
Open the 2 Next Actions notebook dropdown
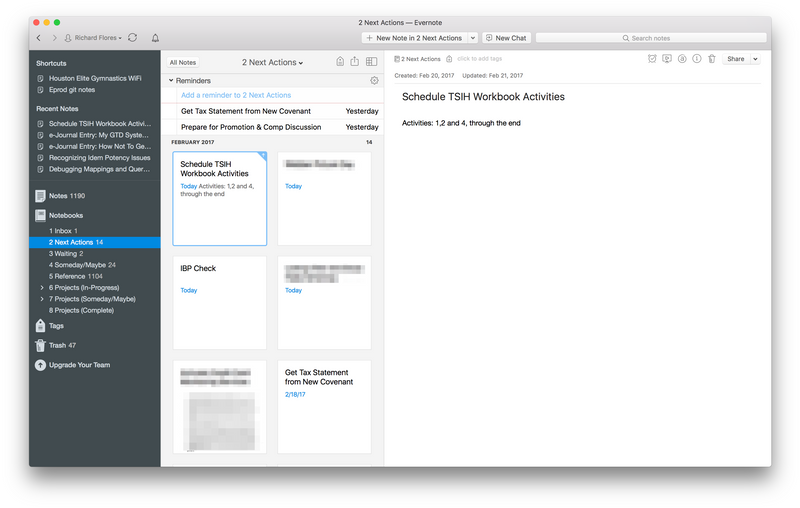(x=272, y=62)
